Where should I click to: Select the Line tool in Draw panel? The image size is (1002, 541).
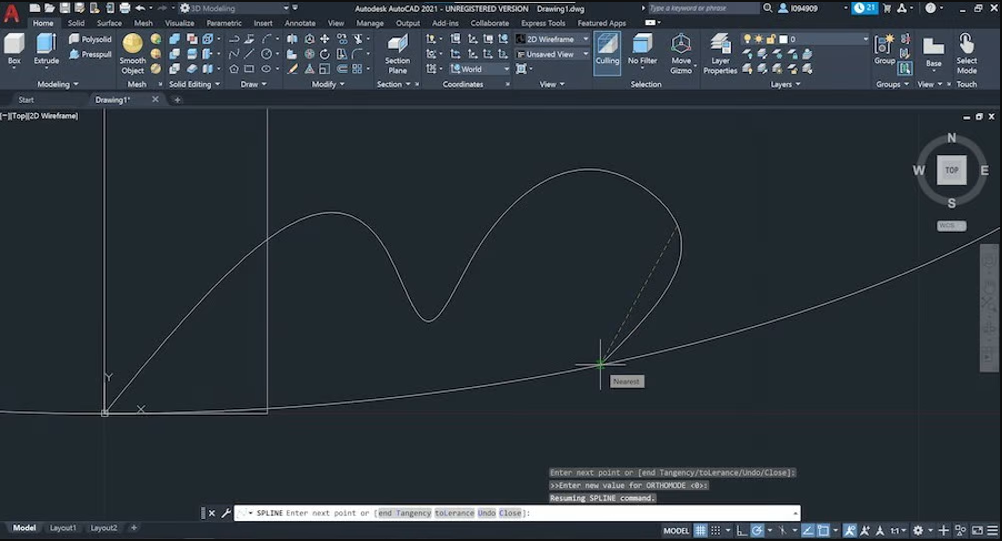tap(249, 54)
